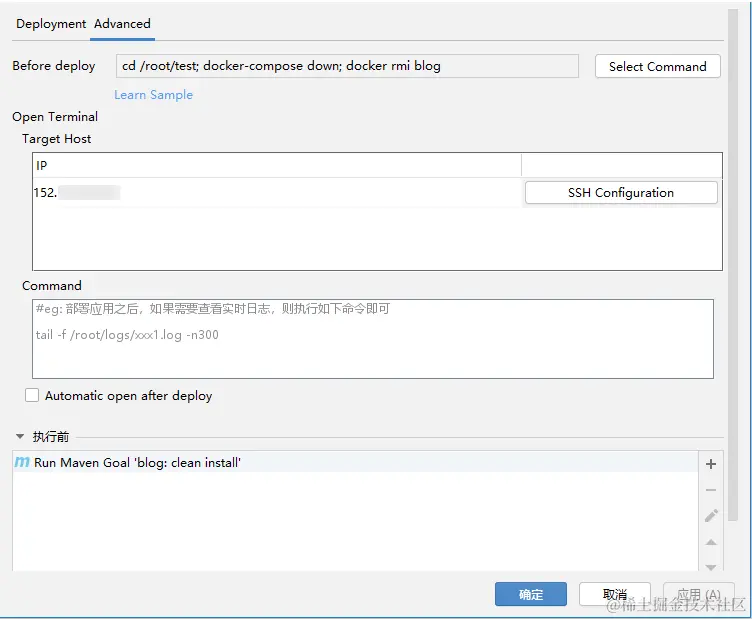Move task down with the down arrow
The height and width of the screenshot is (619, 752).
click(711, 567)
